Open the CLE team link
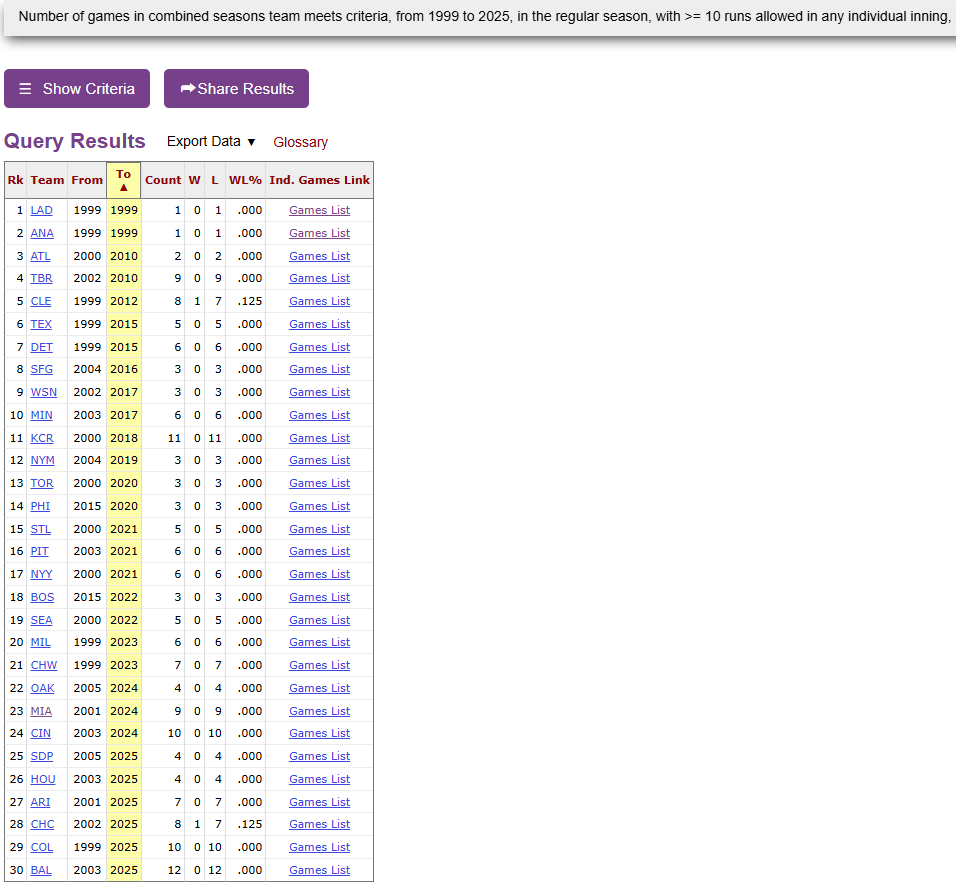This screenshot has width=956, height=886. click(41, 301)
